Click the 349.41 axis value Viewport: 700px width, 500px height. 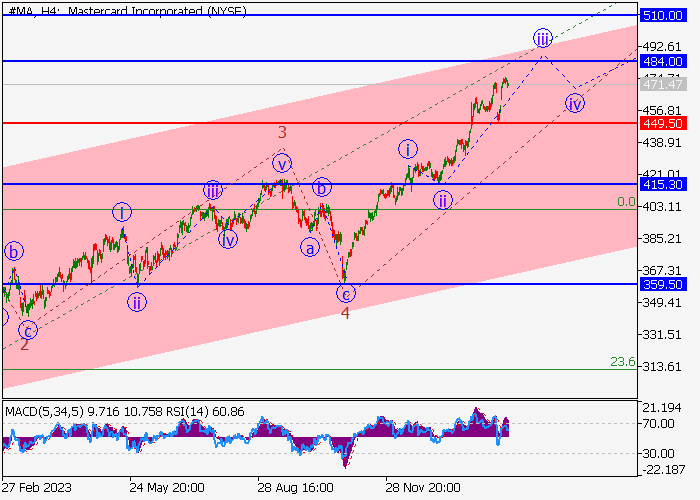(x=662, y=303)
